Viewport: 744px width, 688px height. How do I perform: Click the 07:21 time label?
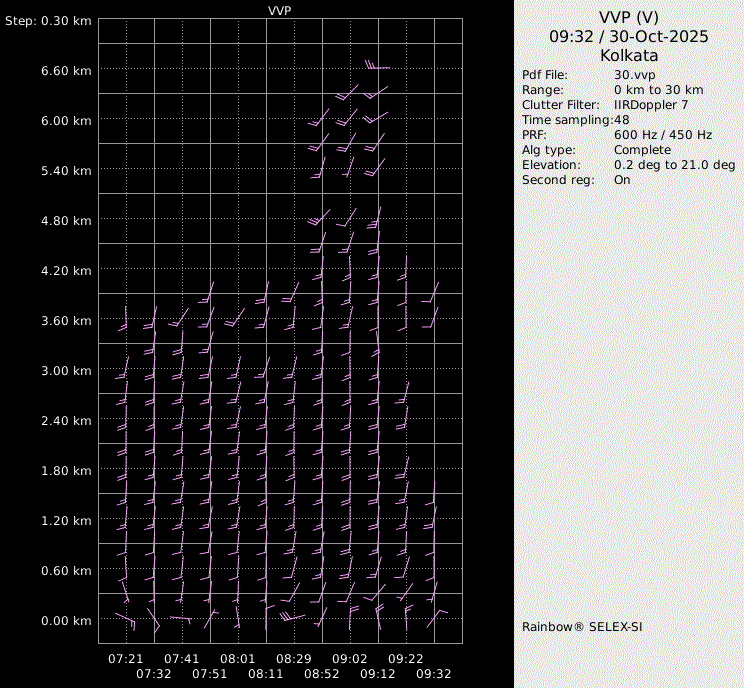(126, 659)
